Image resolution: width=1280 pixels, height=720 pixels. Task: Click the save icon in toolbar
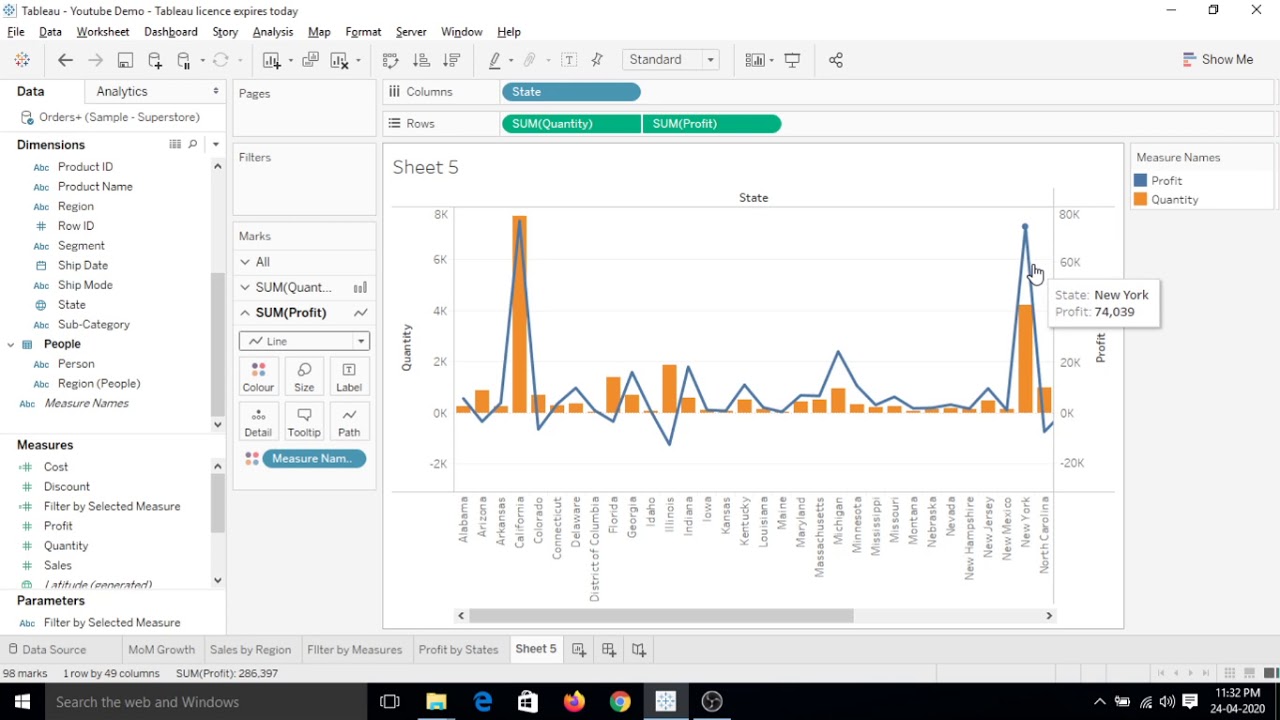click(x=125, y=60)
